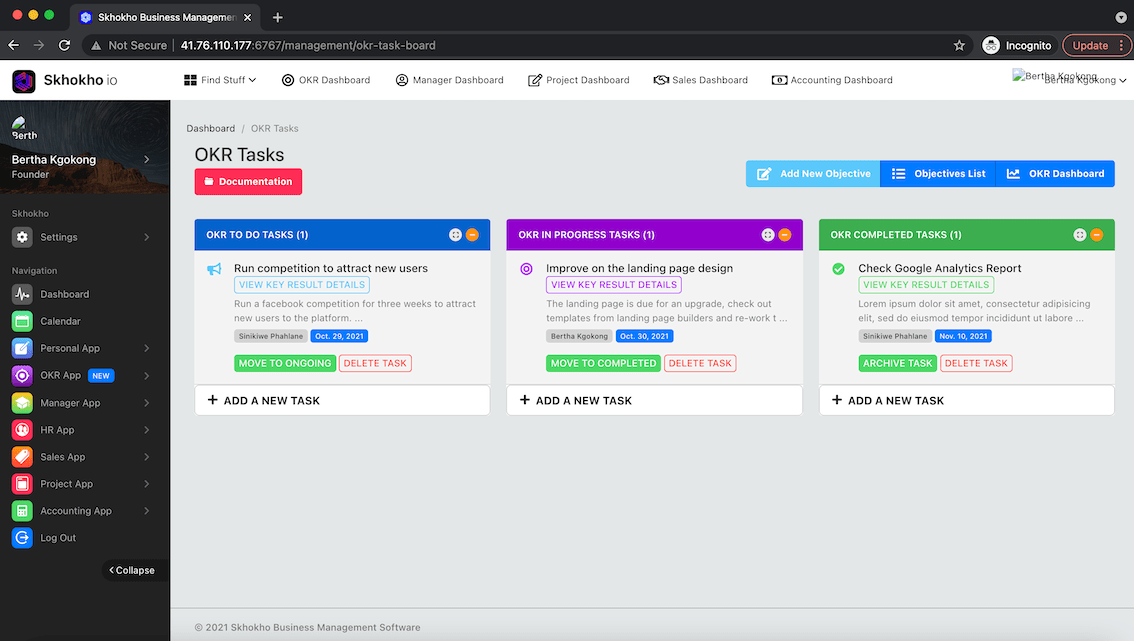Screen dimensions: 1134x641
Task: Move landing page task to completed
Action: point(603,363)
